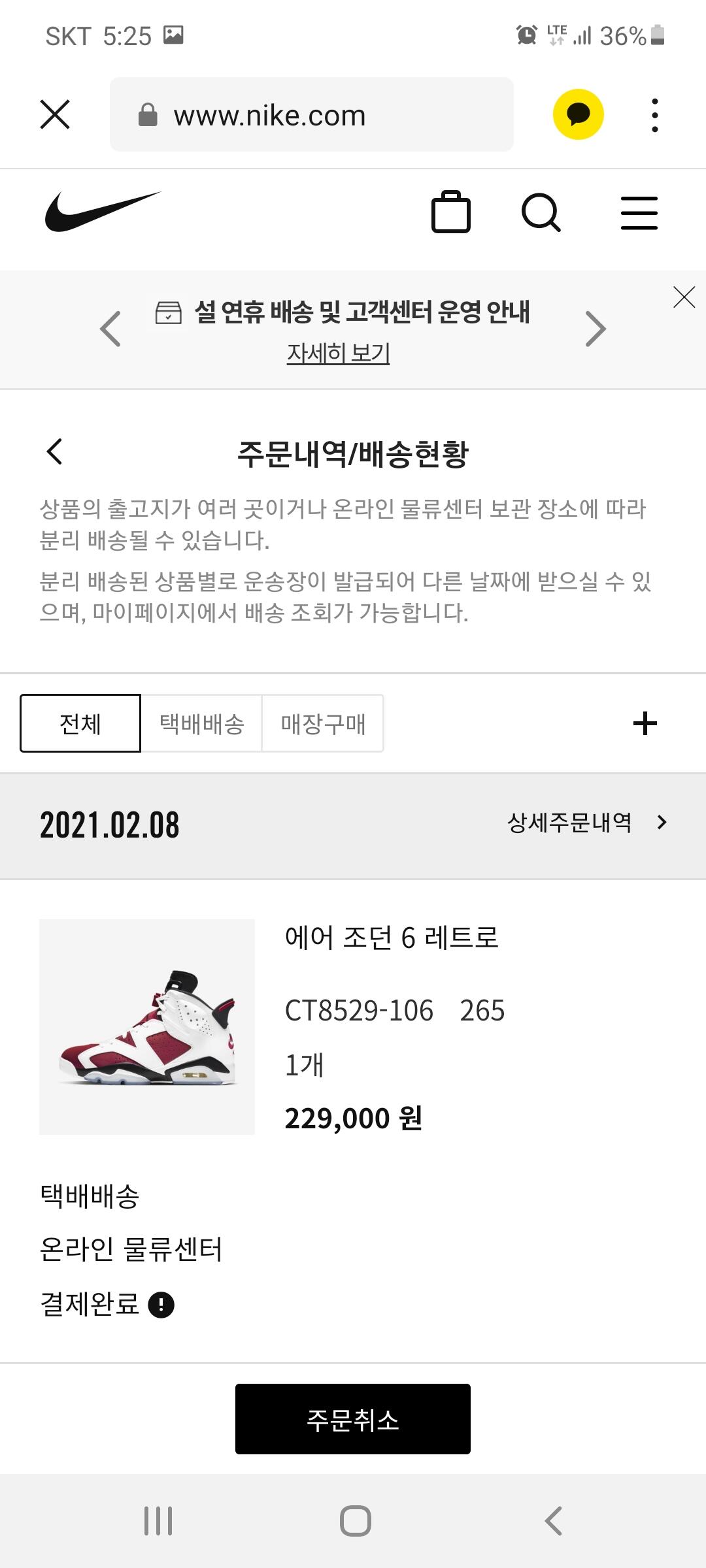Switch to the 택배배송 tab
Viewport: 706px width, 1568px height.
click(x=201, y=723)
